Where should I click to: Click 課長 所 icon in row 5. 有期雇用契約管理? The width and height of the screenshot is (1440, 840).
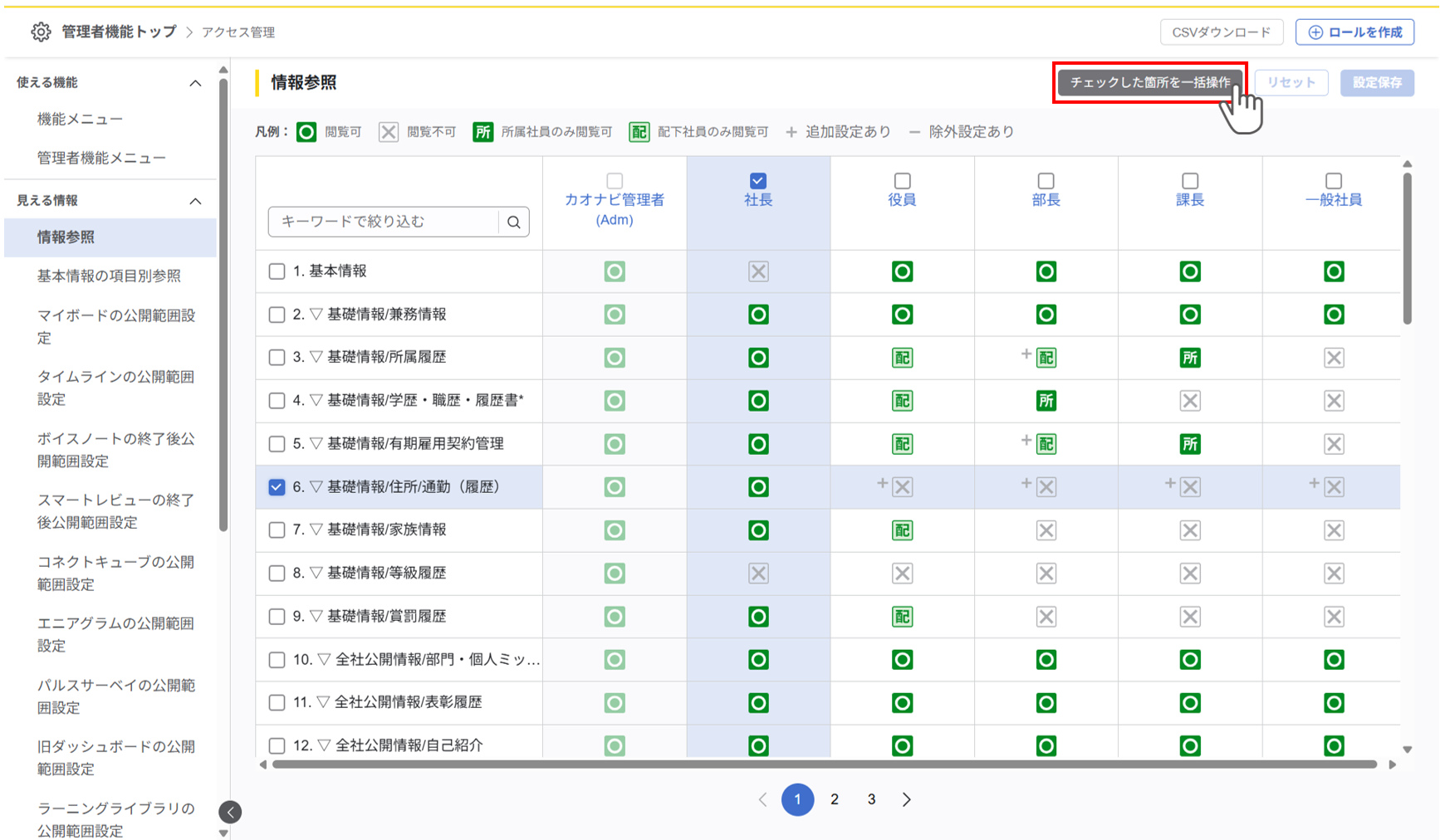(1190, 444)
